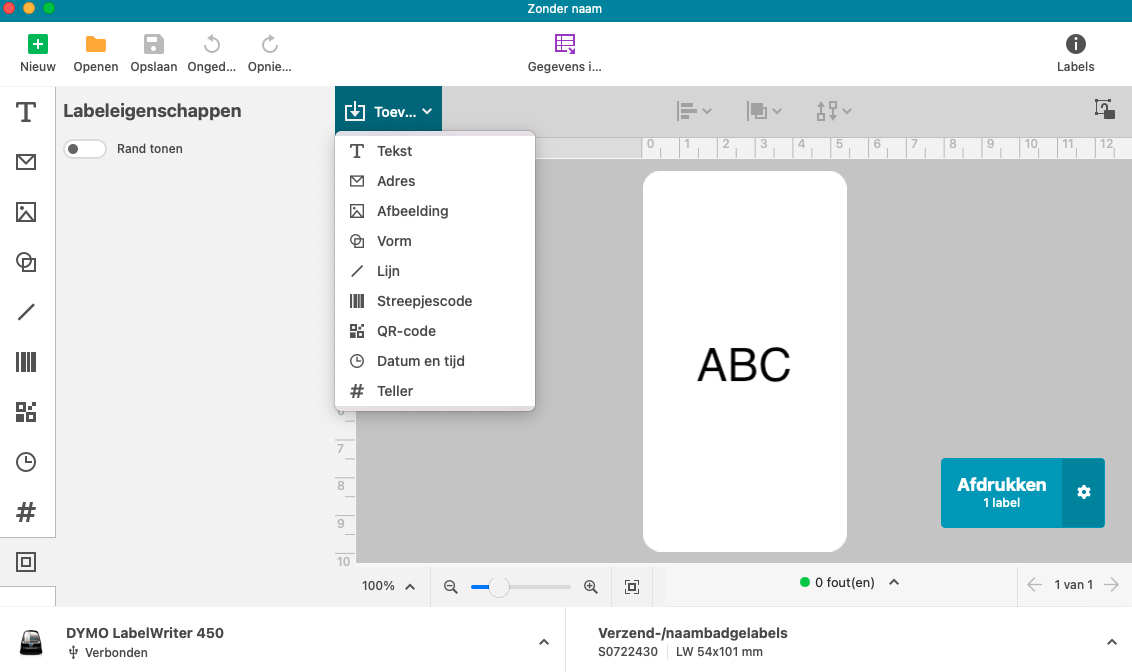Click the zoom to fit icon
The width and height of the screenshot is (1132, 672).
[632, 587]
